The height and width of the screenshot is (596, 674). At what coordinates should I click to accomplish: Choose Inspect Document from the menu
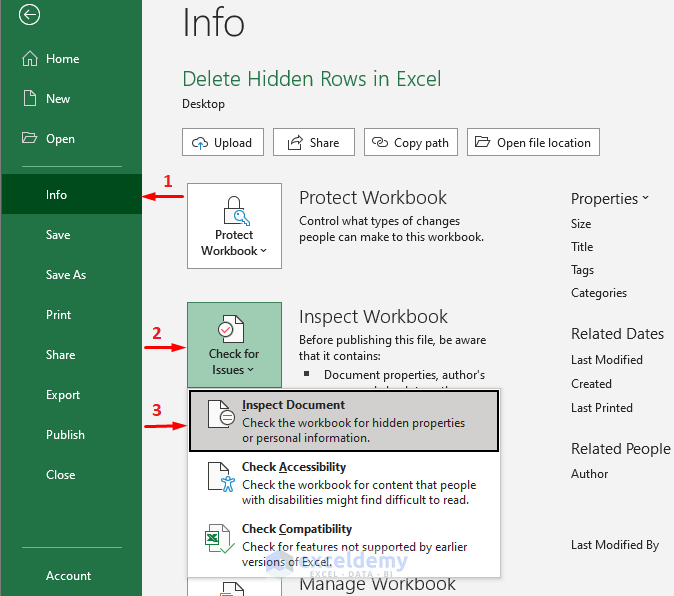[344, 421]
